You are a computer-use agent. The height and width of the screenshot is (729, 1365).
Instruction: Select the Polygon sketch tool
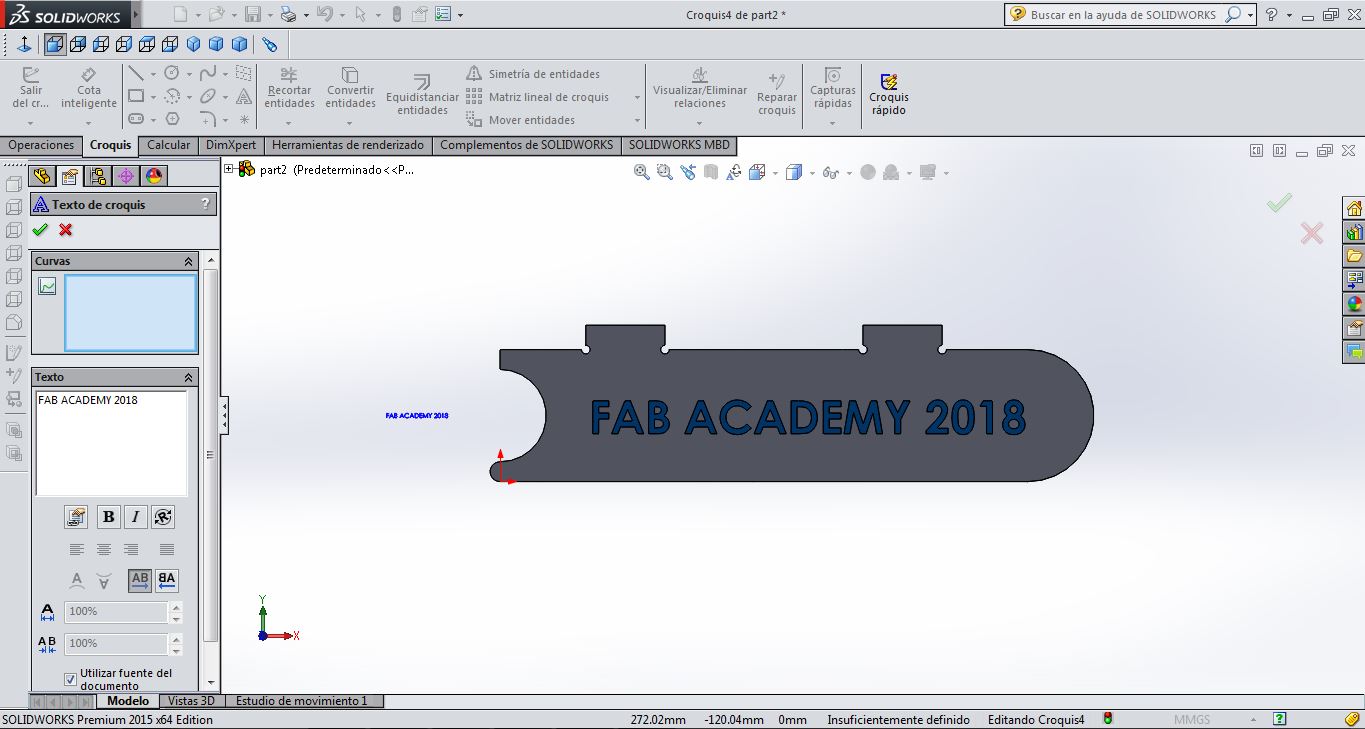tap(172, 119)
